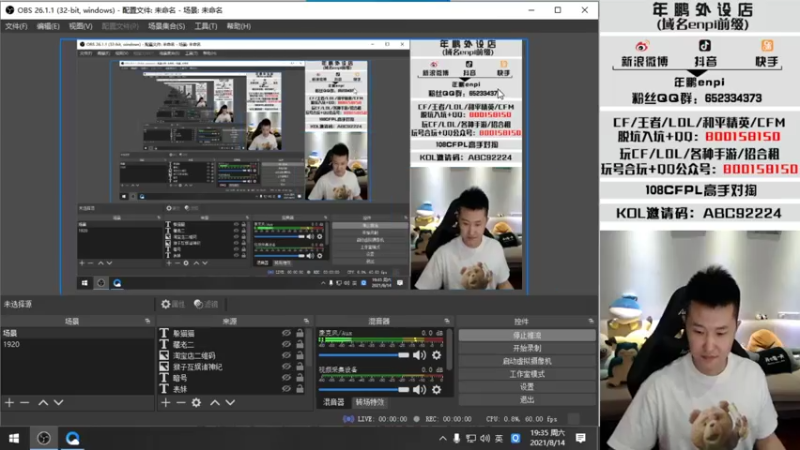Image resolution: width=800 pixels, height=450 pixels.
Task: Remove the selected scene with minus icon
Action: pyautogui.click(x=24, y=403)
